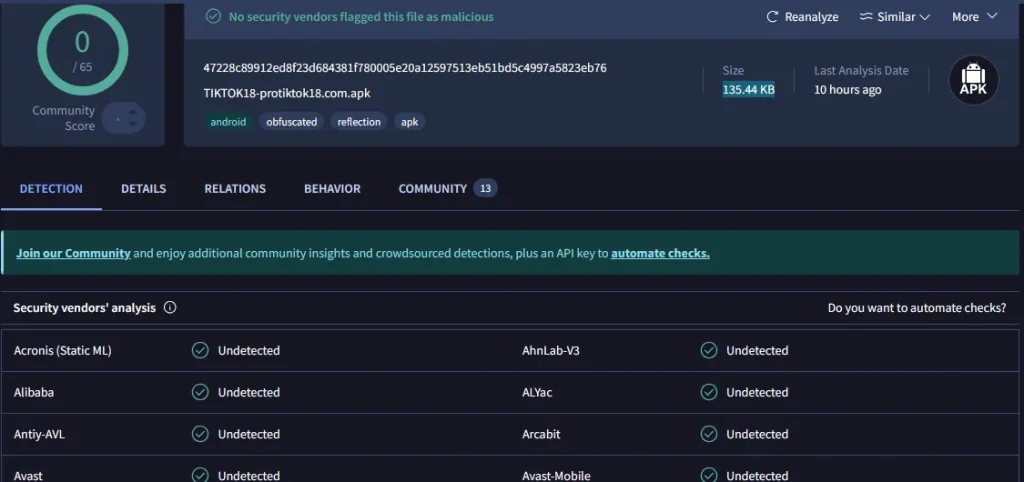The height and width of the screenshot is (482, 1024).
Task: Click the highlighted size value 135.44 KB
Action: click(748, 89)
